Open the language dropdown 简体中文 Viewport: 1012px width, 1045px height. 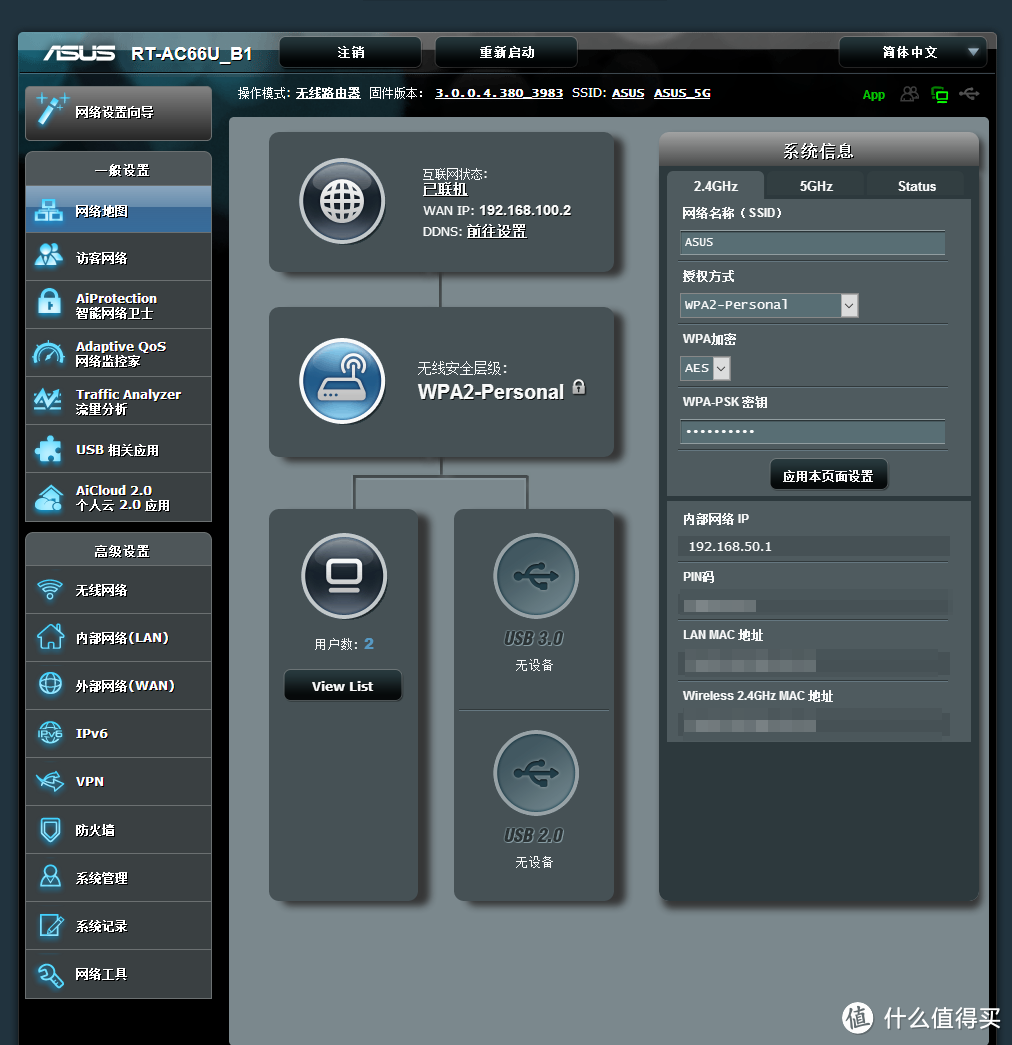click(912, 52)
